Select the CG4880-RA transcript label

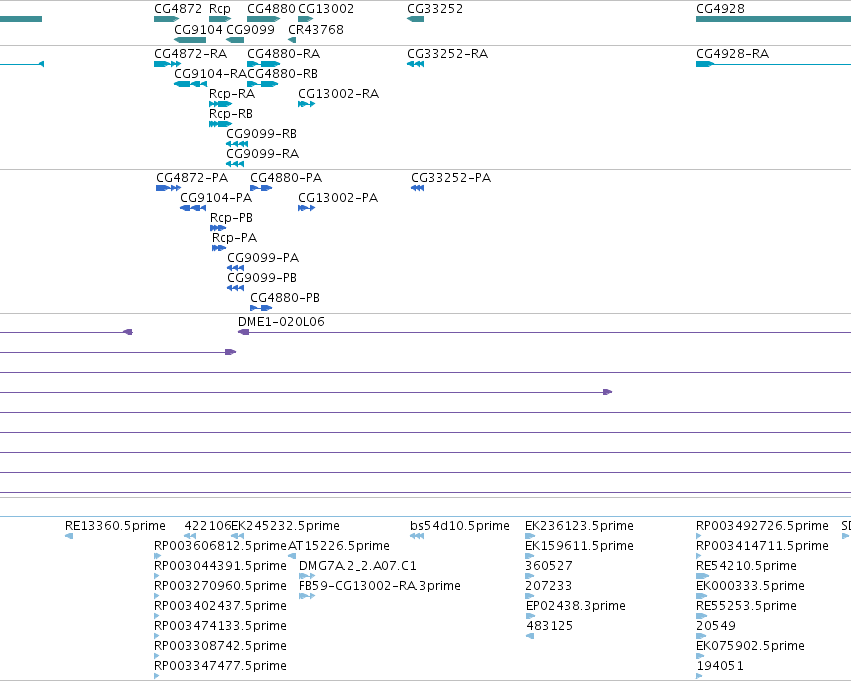coord(283,54)
